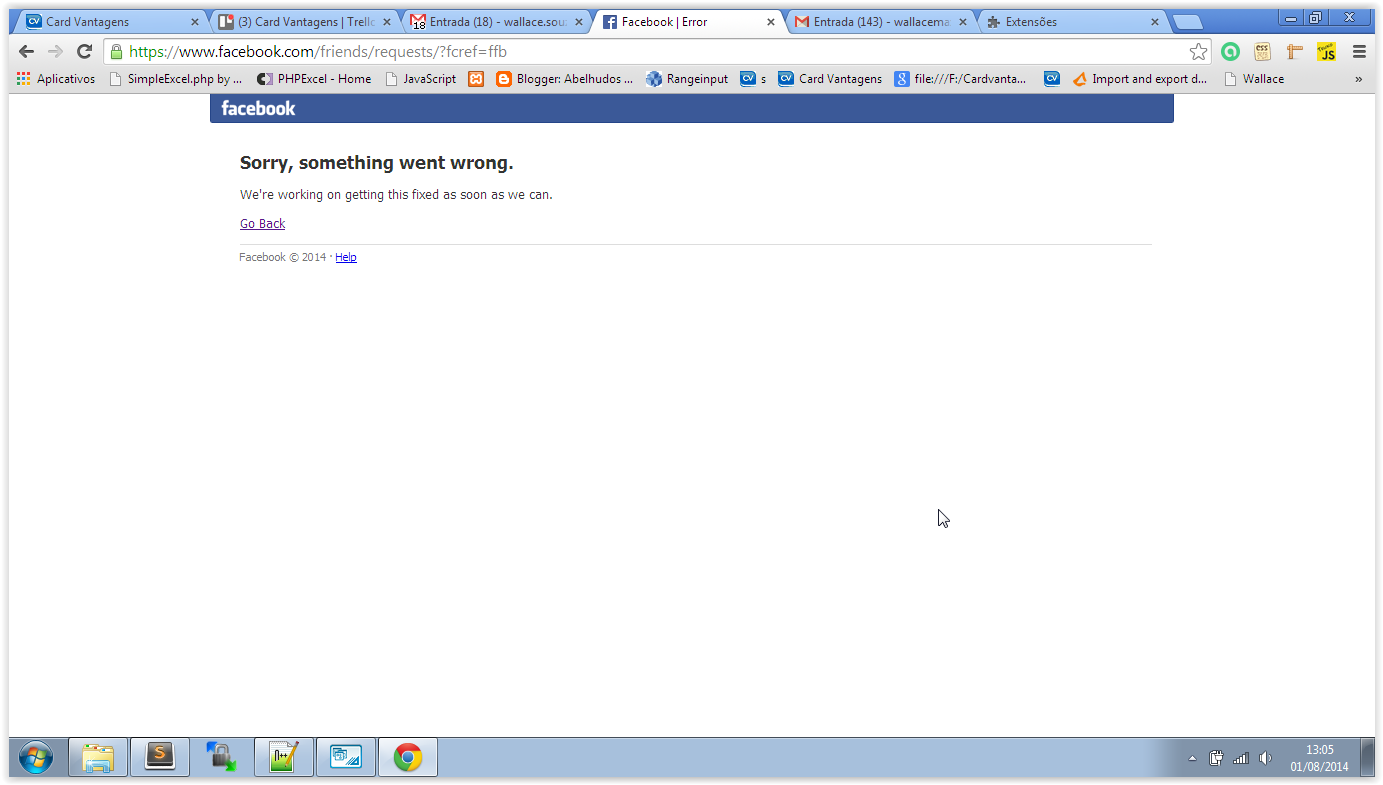Click the facebook logo in header
1383x785 pixels.
tap(258, 108)
